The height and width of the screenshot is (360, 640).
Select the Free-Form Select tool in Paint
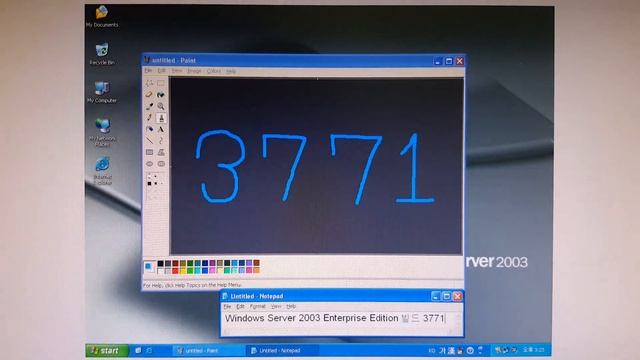149,83
